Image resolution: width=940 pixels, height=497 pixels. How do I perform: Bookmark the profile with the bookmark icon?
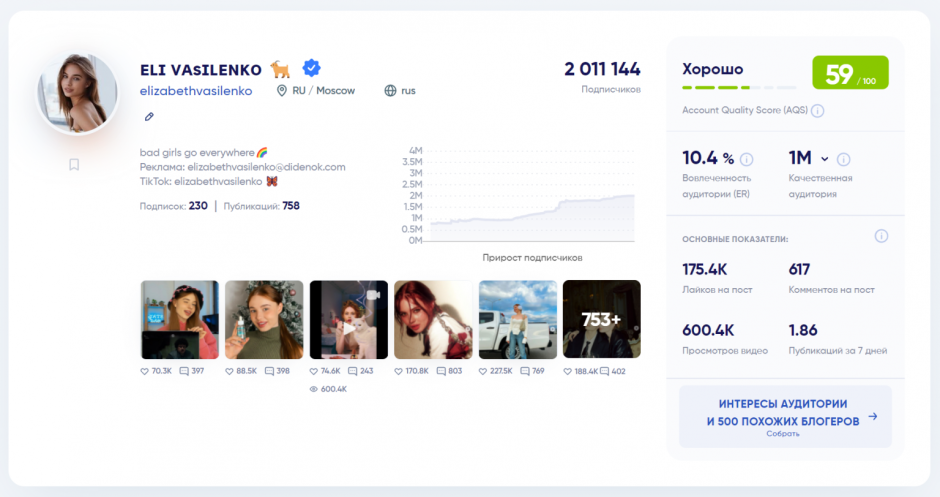[x=74, y=164]
